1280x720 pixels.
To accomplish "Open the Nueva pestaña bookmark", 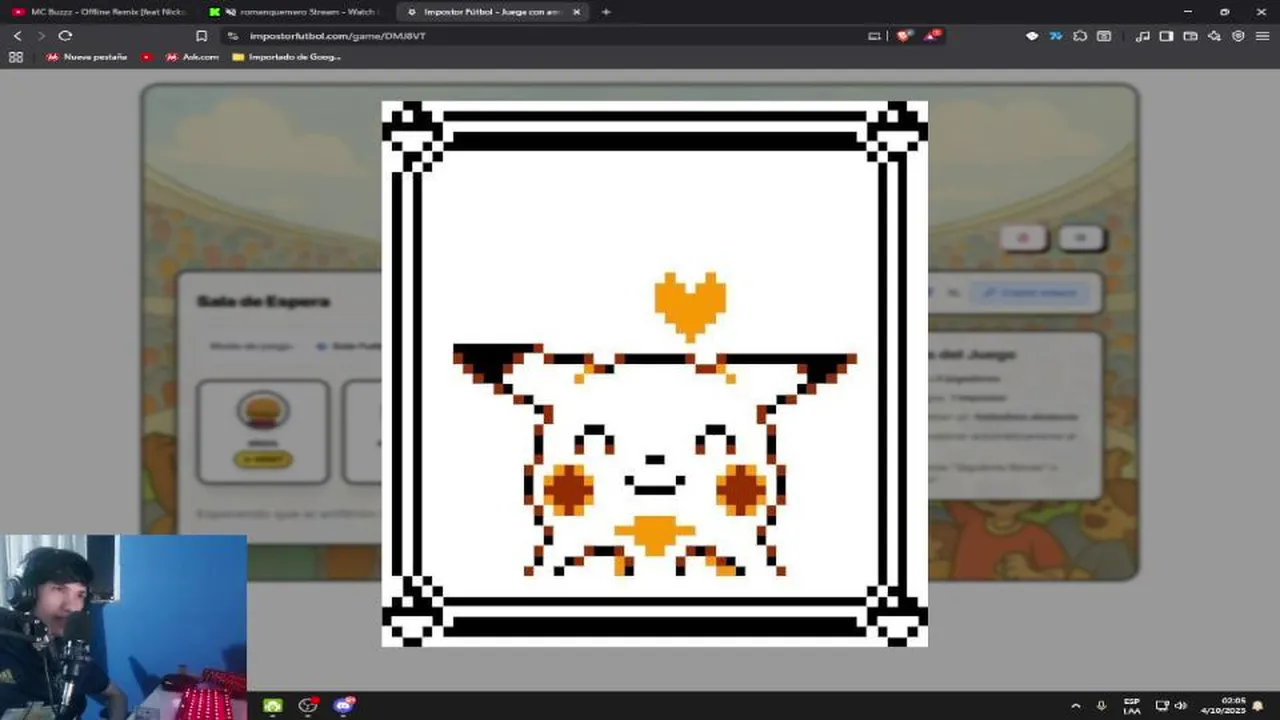I will coord(87,57).
